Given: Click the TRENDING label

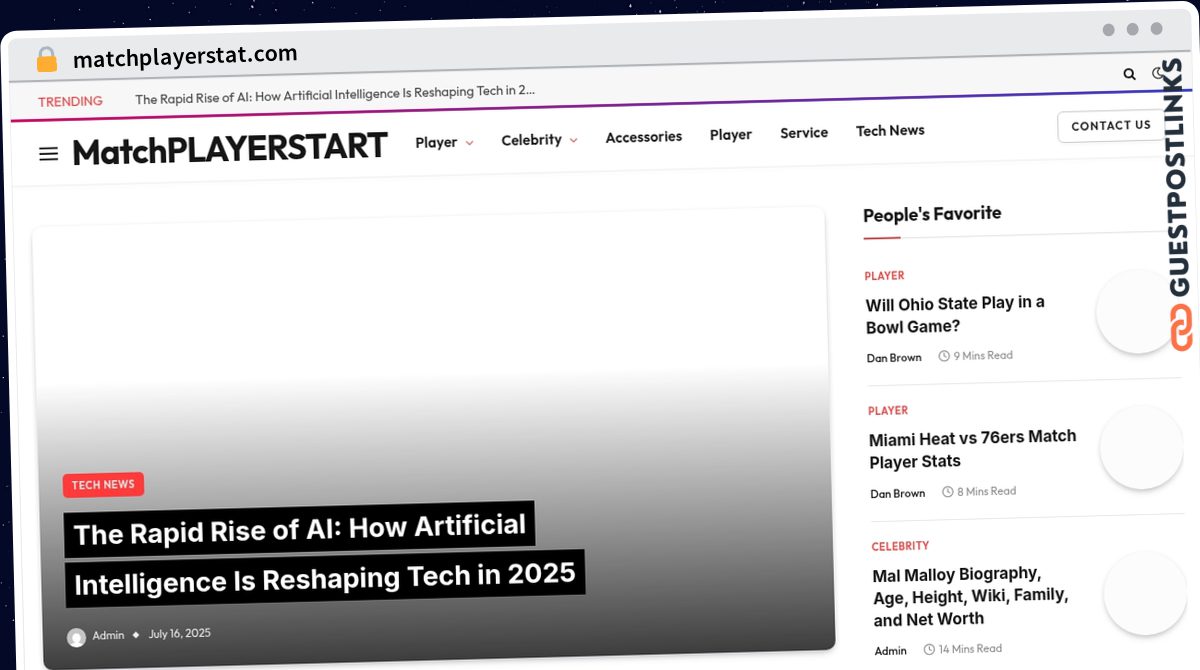Looking at the screenshot, I should pyautogui.click(x=70, y=101).
